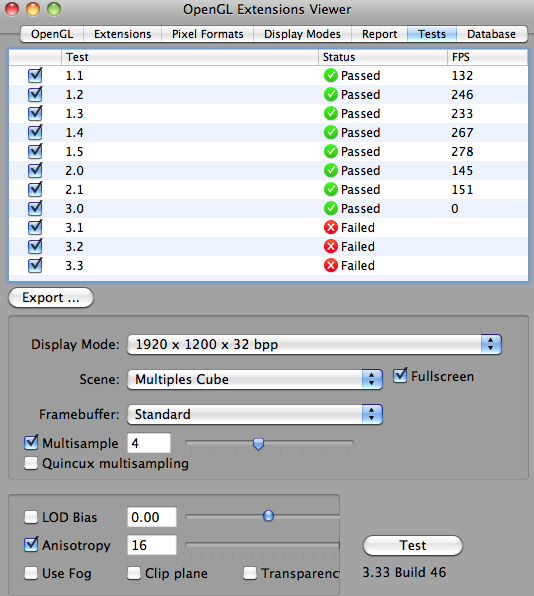Uncheck the test 3.0 checkbox
The image size is (534, 596).
tap(35, 208)
